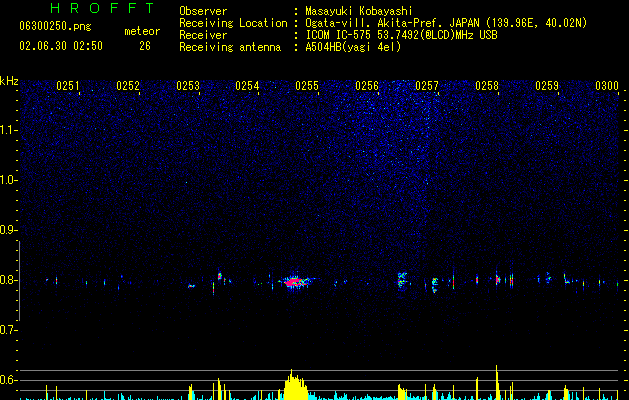Click the tallest yellow level bar near 0258
Screen dimensions: 629x400
click(x=497, y=382)
